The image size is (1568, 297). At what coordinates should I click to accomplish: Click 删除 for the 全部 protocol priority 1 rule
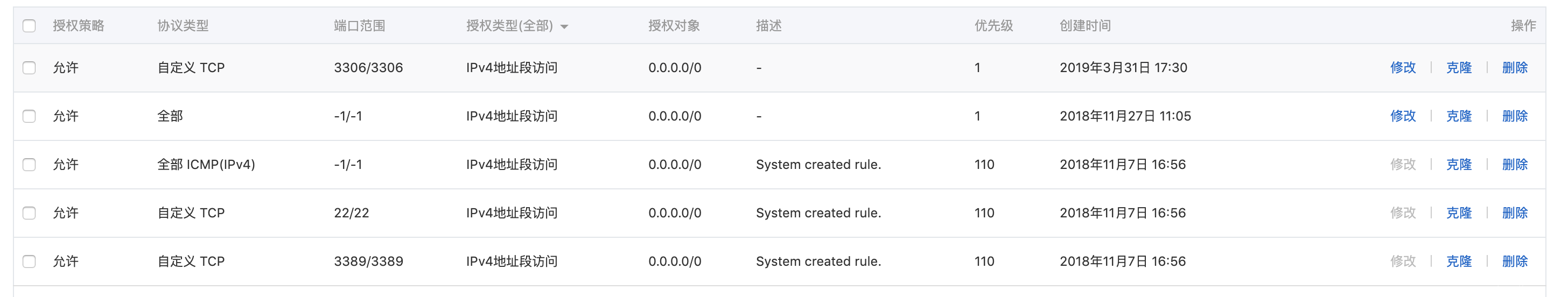[x=1515, y=116]
